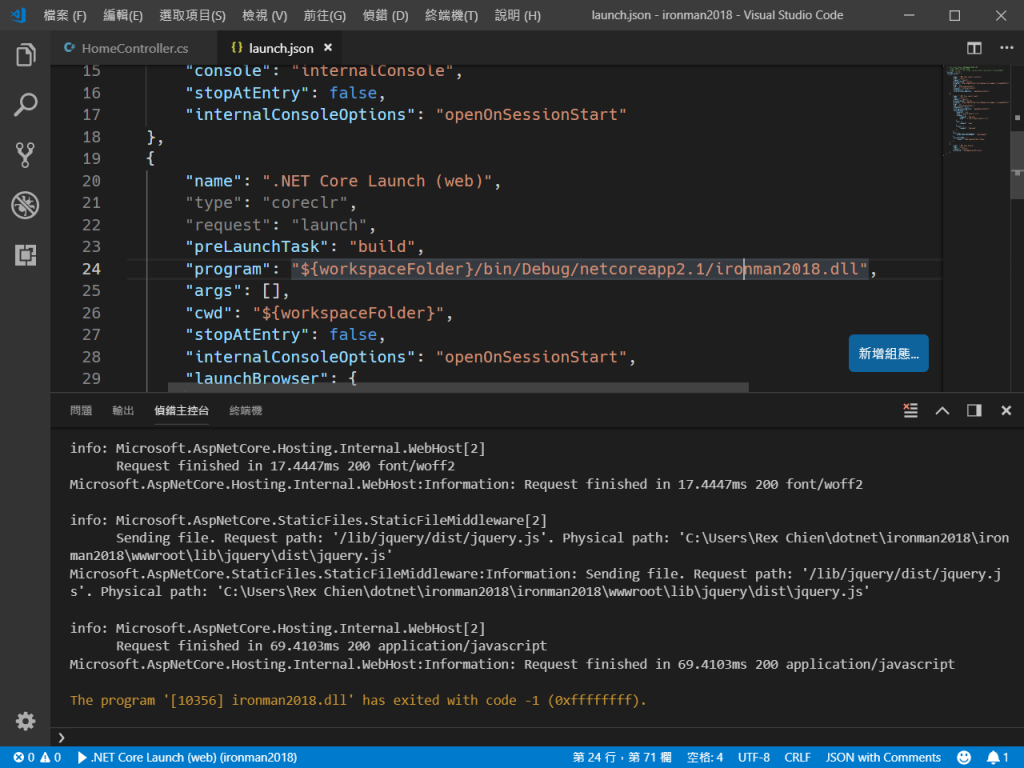Click the program exited with code -1 message
Viewport: 1024px width, 768px height.
tap(358, 700)
